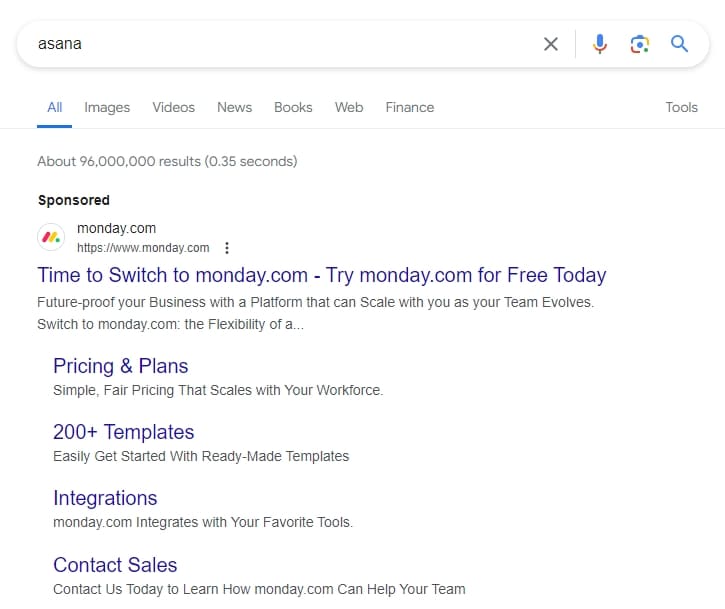Click the Contact Sales link
This screenshot has height=609, width=725.
[x=115, y=564]
